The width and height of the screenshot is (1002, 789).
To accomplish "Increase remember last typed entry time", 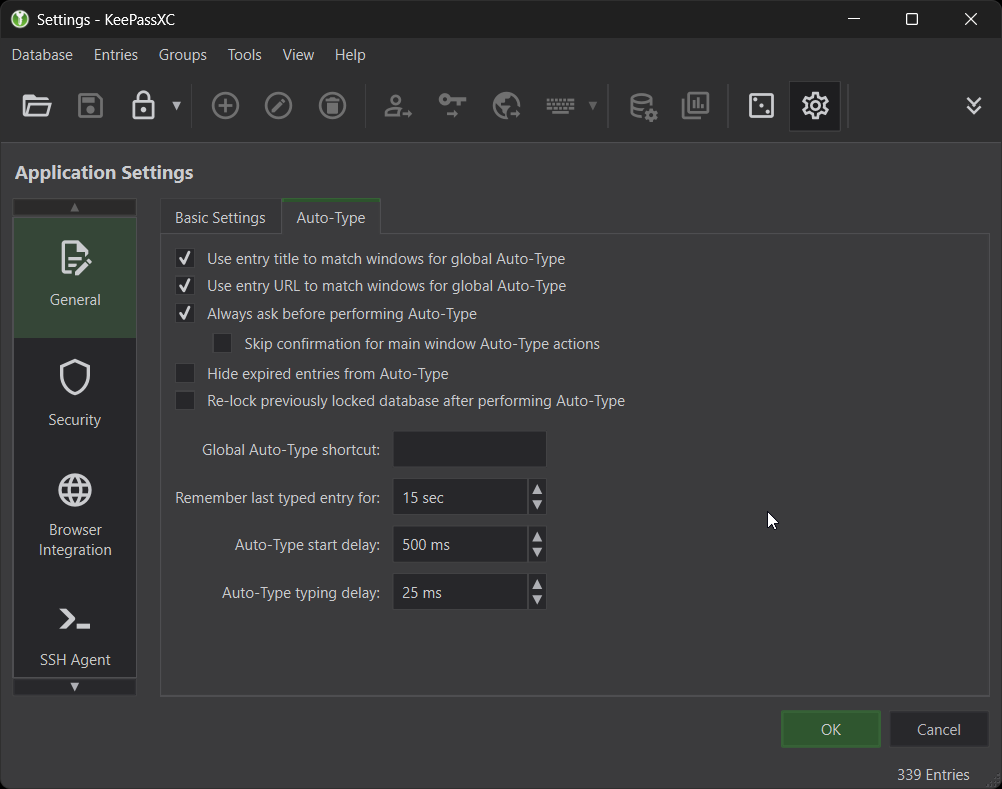I will (x=537, y=489).
